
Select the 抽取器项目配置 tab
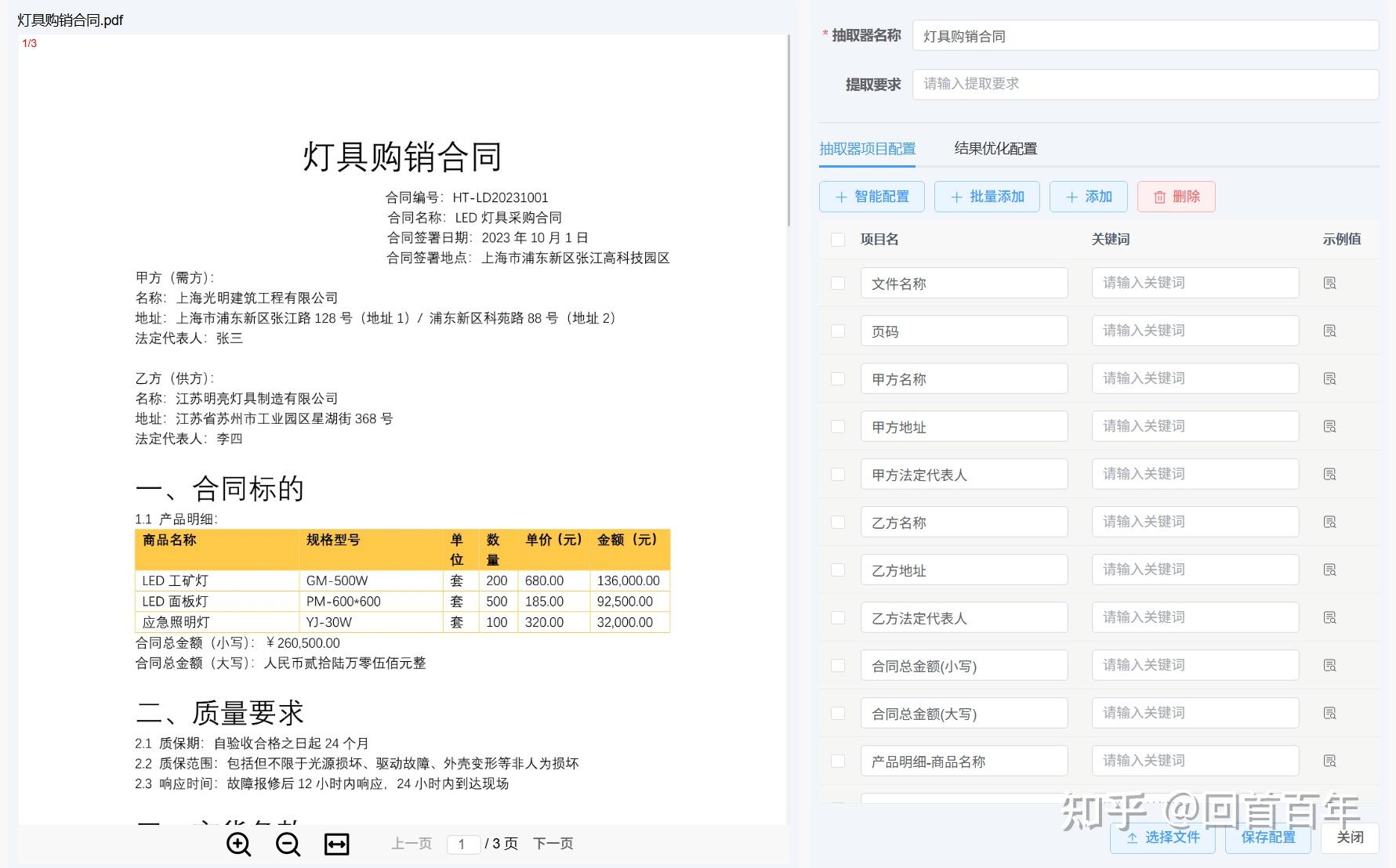coord(868,148)
